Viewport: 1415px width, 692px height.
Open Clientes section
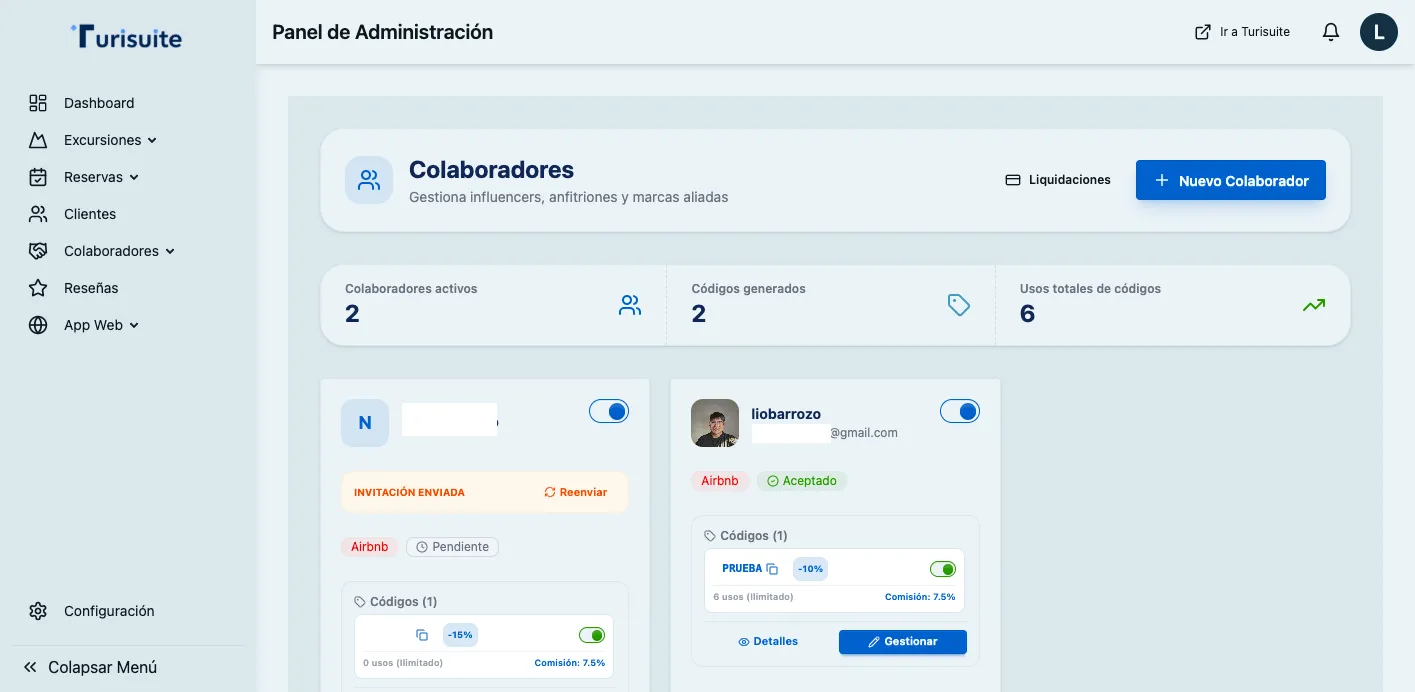click(x=90, y=214)
